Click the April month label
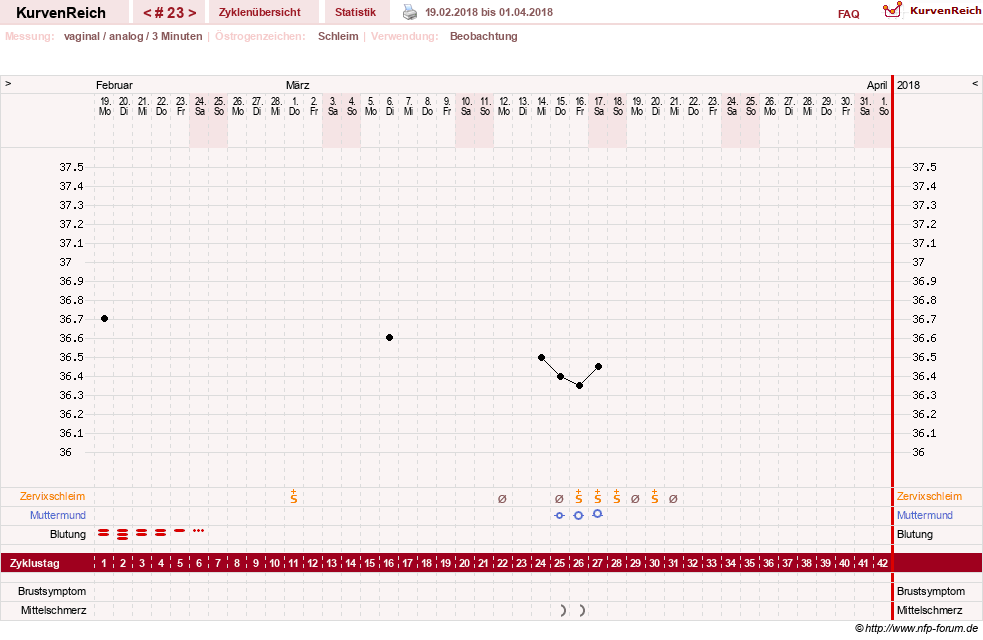983x640 pixels. click(877, 85)
